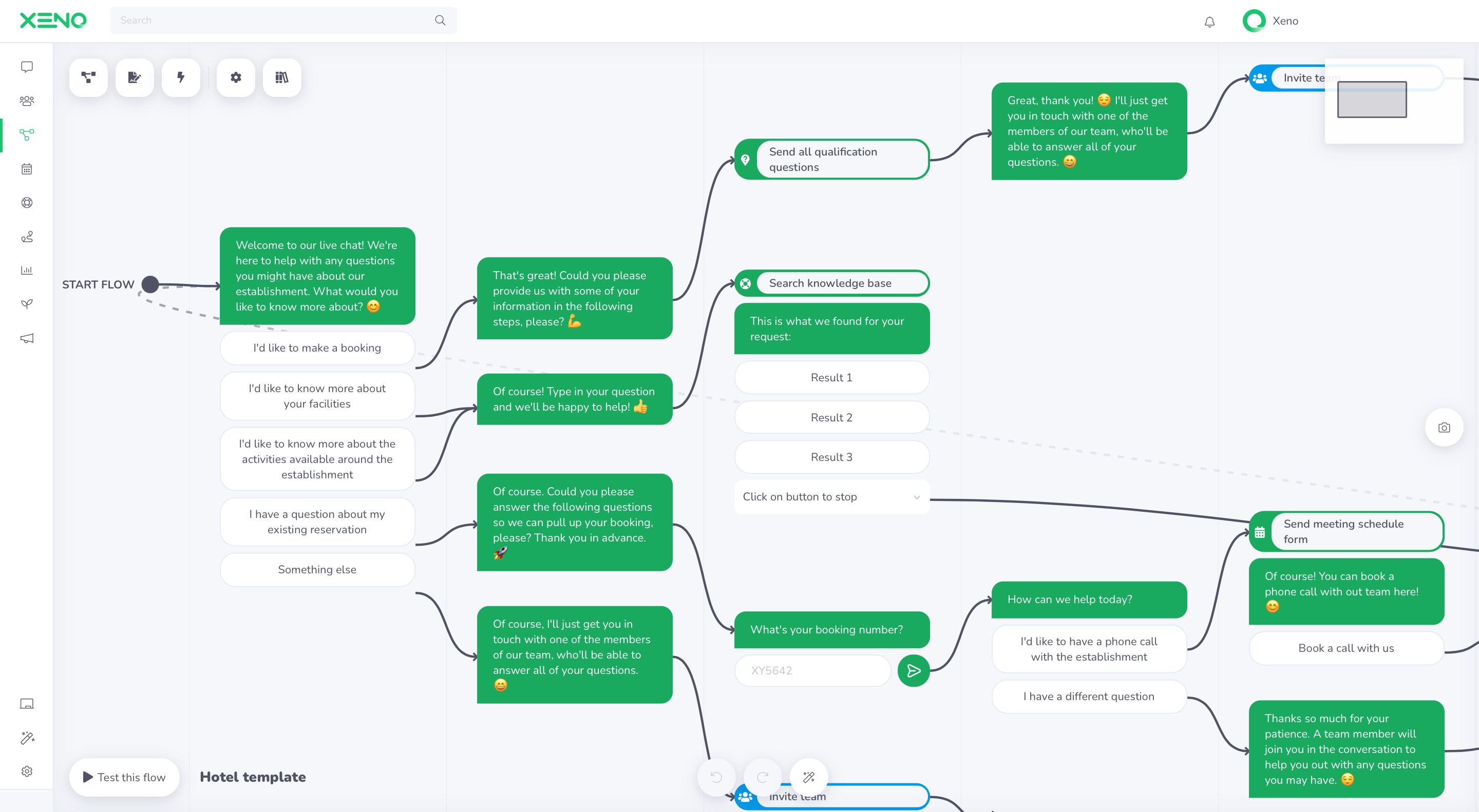Click the booking number input field
1479x812 pixels.
click(812, 670)
